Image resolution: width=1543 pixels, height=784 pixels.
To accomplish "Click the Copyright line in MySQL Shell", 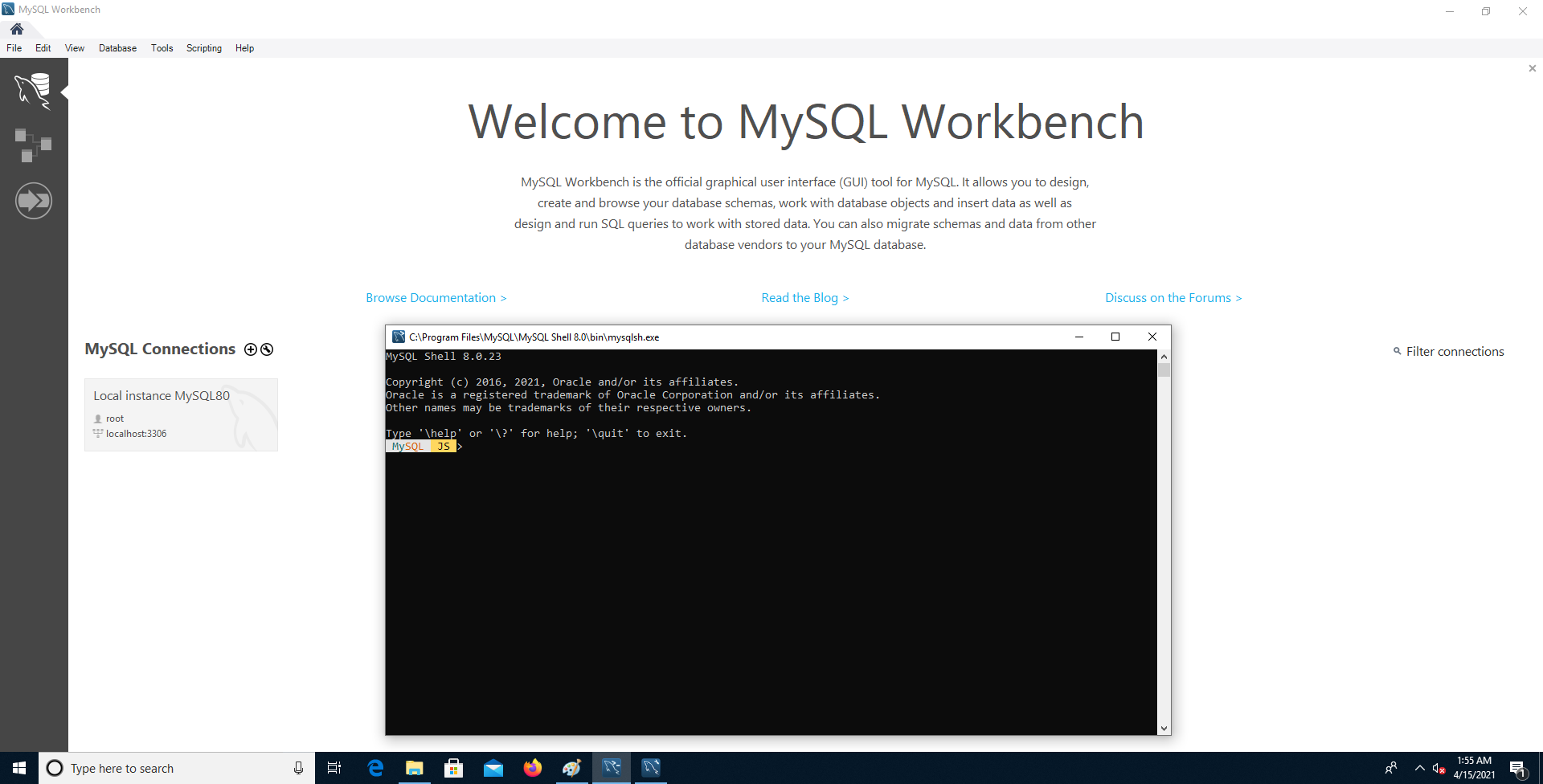I will [x=562, y=382].
